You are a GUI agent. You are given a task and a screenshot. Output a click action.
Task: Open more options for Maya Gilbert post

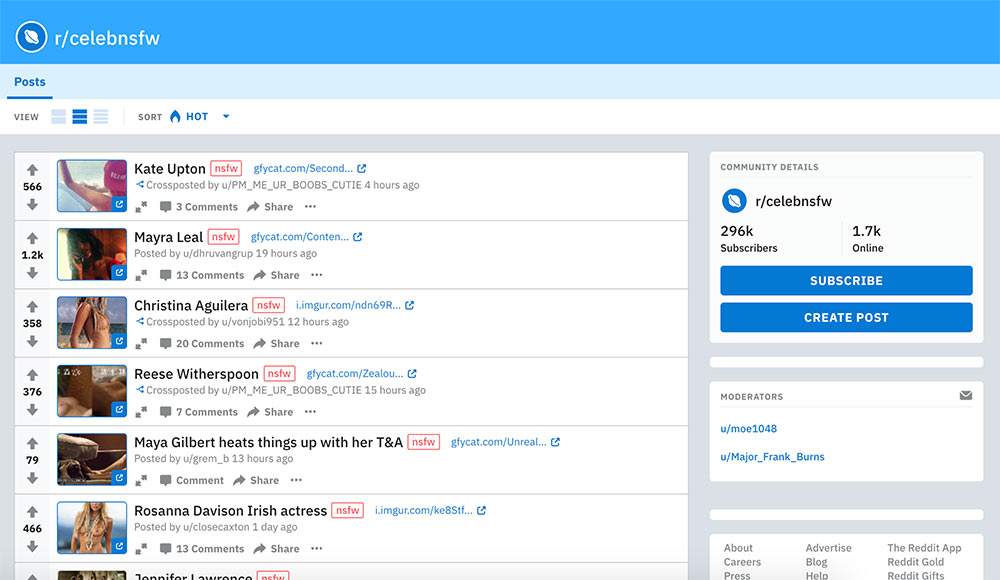click(x=297, y=480)
